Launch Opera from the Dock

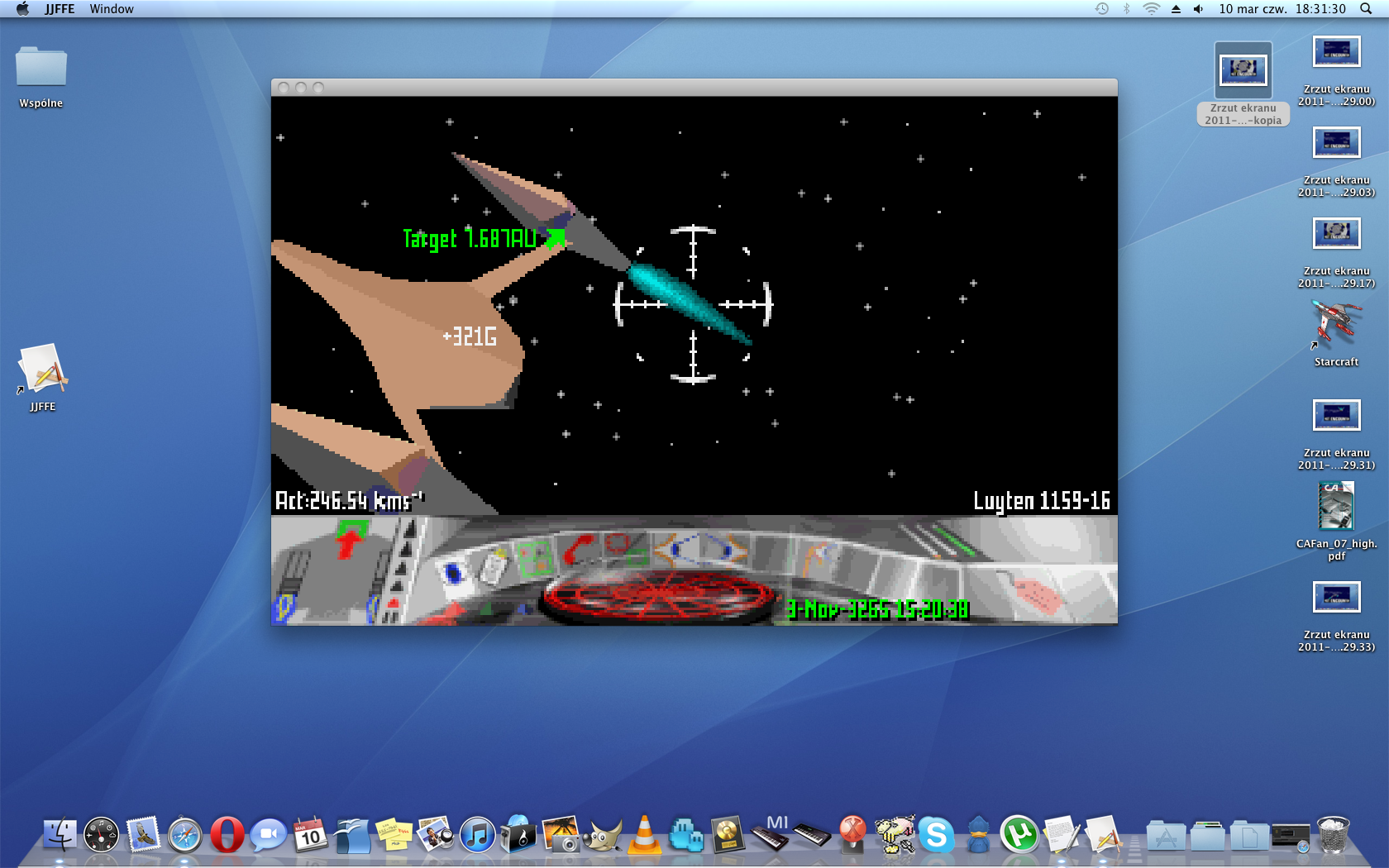tap(227, 835)
